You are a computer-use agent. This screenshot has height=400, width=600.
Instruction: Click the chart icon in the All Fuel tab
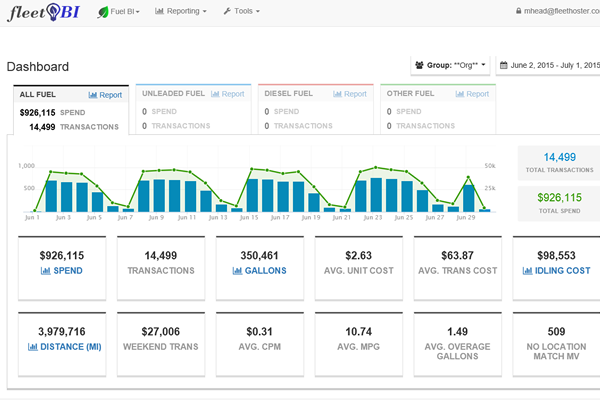point(93,95)
